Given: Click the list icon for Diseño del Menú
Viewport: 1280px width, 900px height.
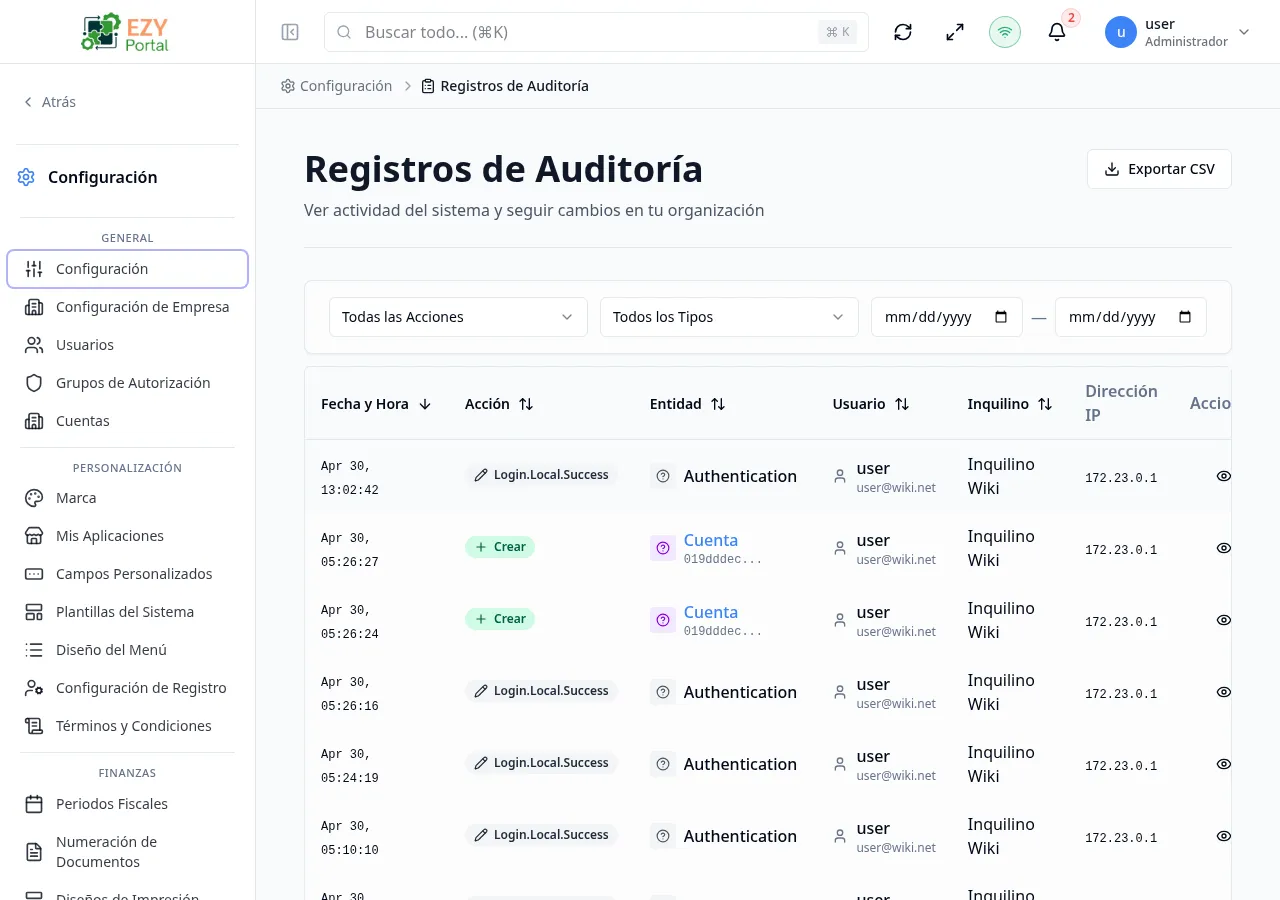Looking at the screenshot, I should point(34,650).
